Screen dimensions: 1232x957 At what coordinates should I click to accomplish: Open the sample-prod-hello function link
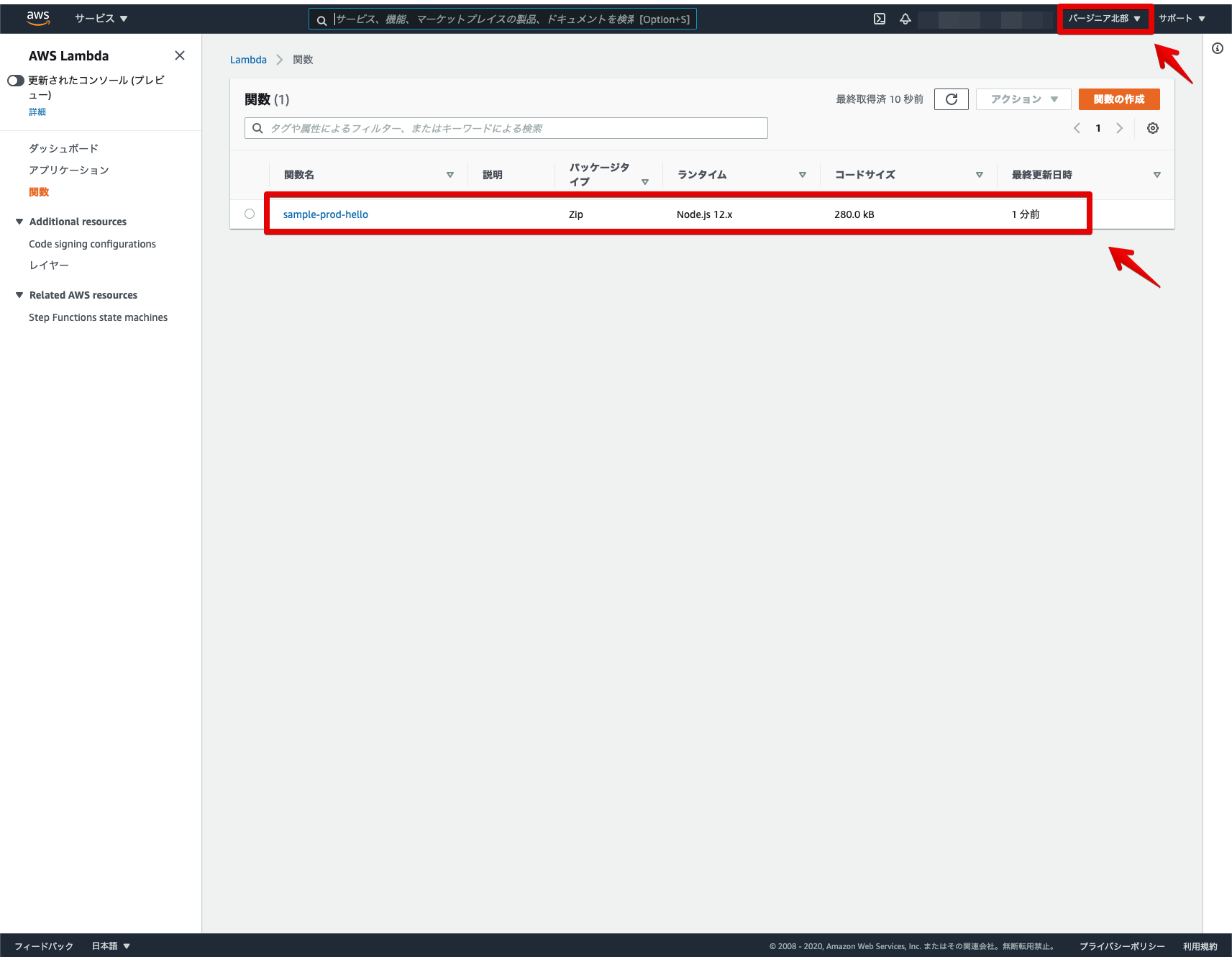(326, 214)
